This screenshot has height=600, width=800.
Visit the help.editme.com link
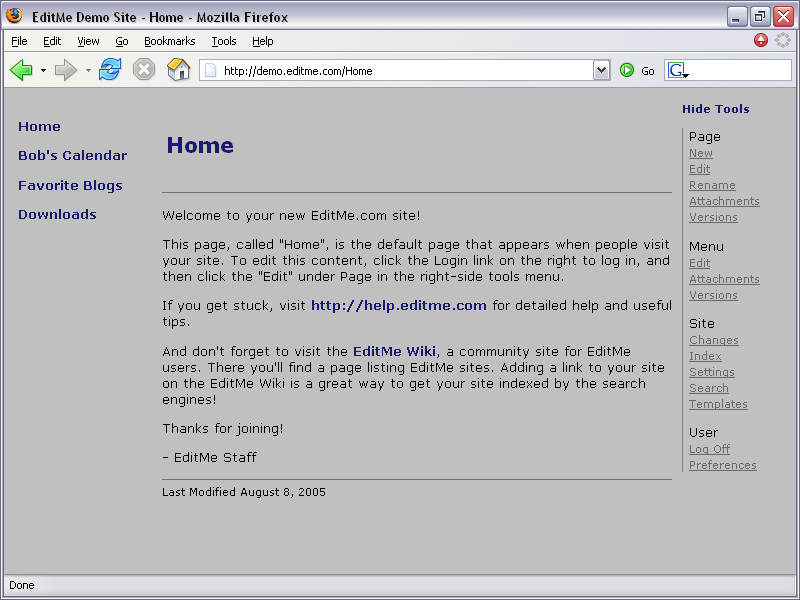coord(398,306)
